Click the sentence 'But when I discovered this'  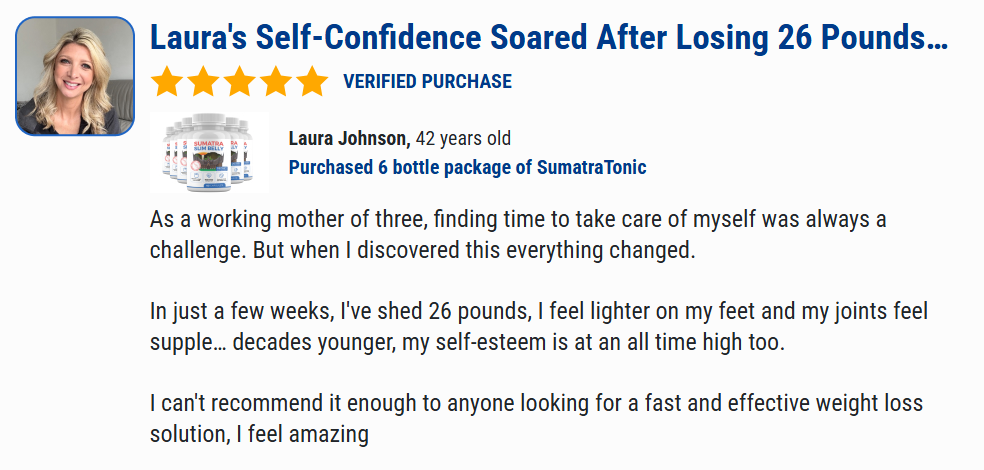click(x=474, y=250)
